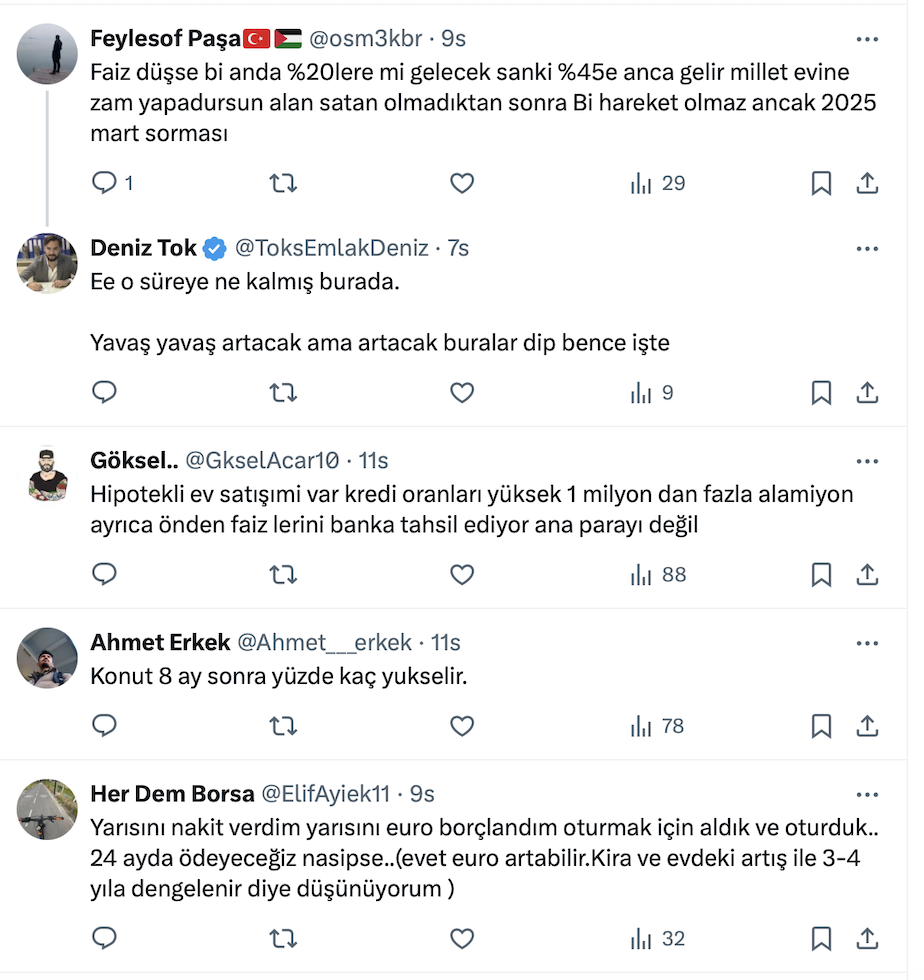924x980 pixels.
Task: Share Göksel's tweet
Action: [x=868, y=575]
